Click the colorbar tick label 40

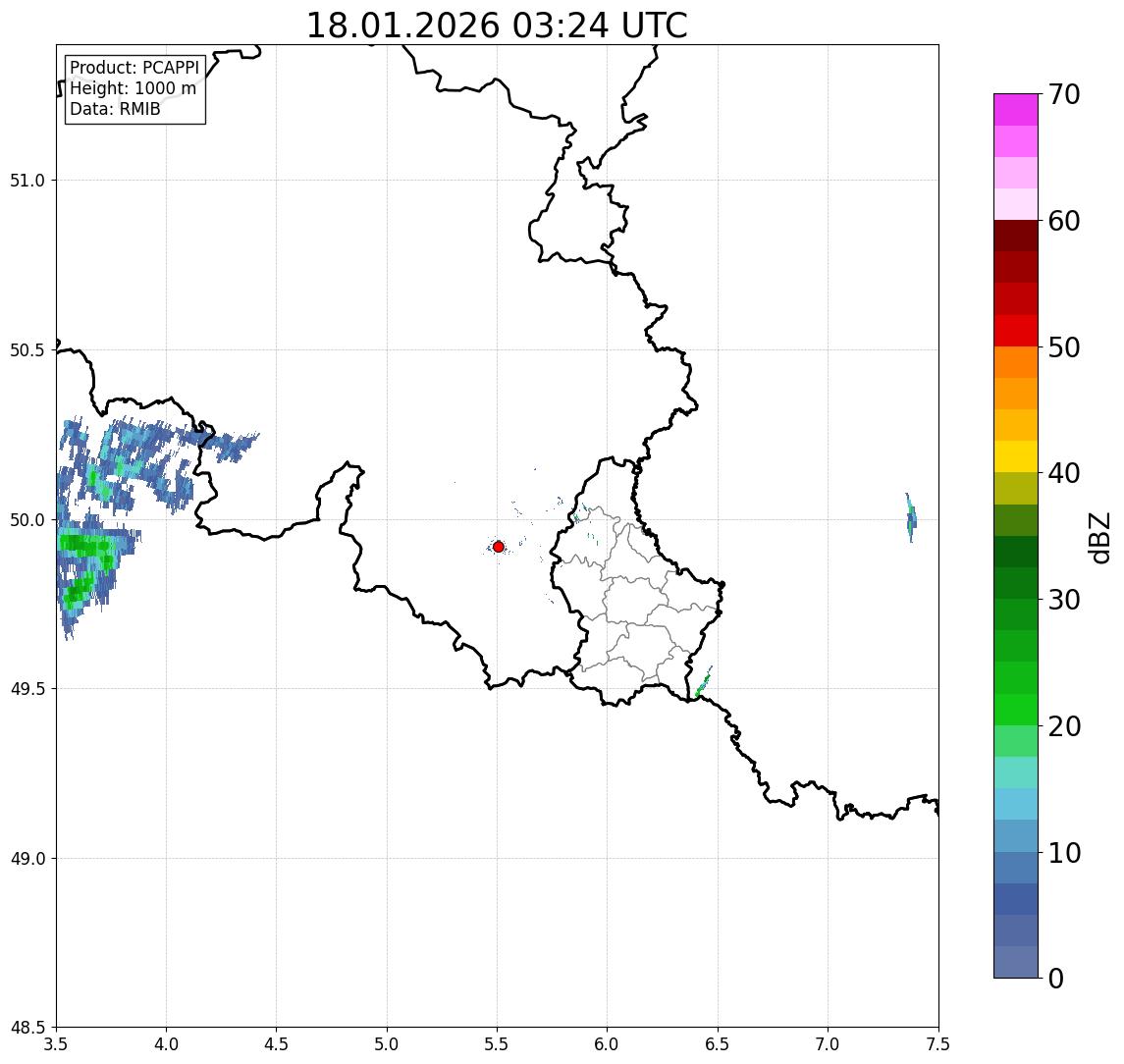[x=1064, y=473]
